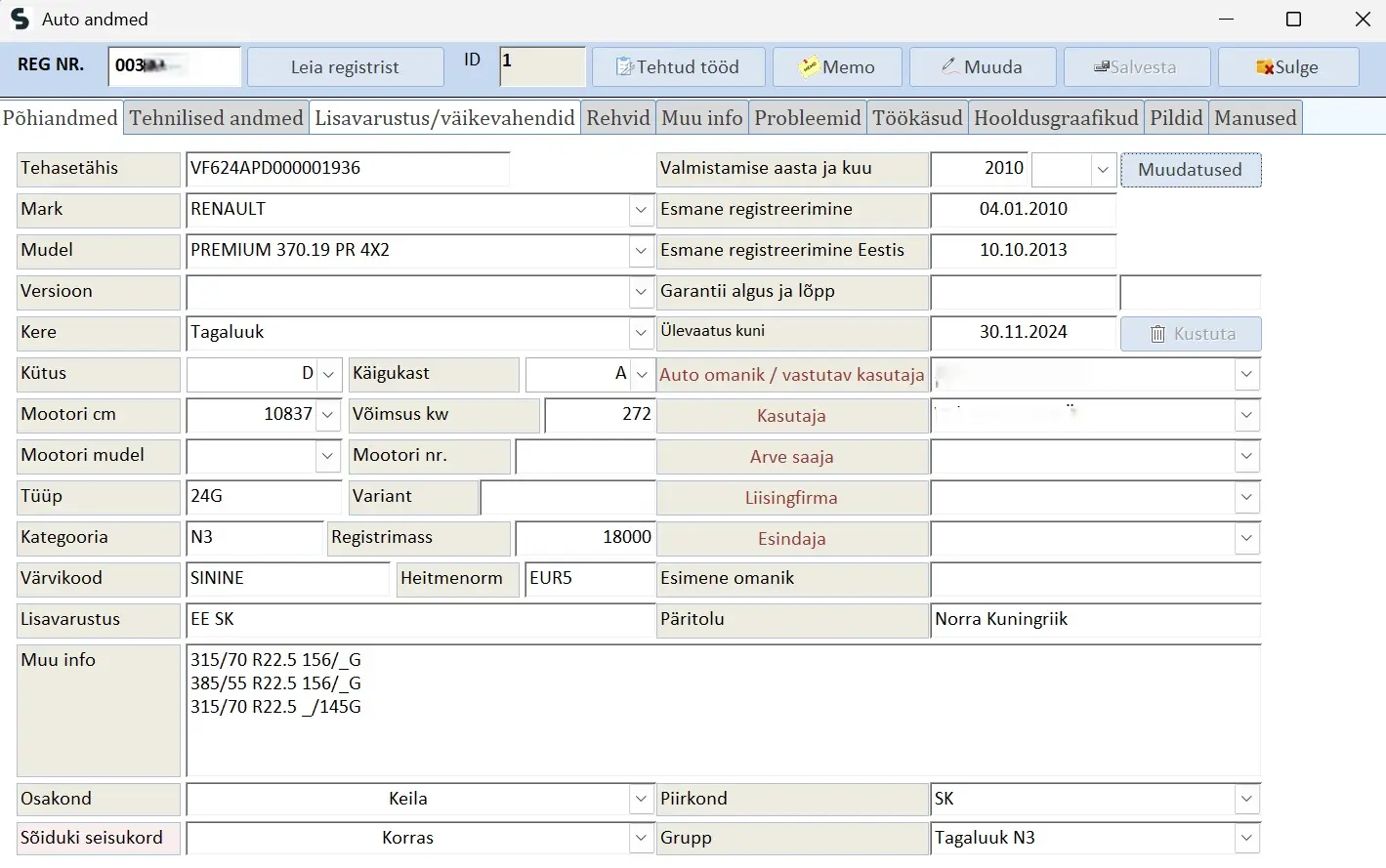Click Esmane registreerimine Eestis date field

(1024, 251)
